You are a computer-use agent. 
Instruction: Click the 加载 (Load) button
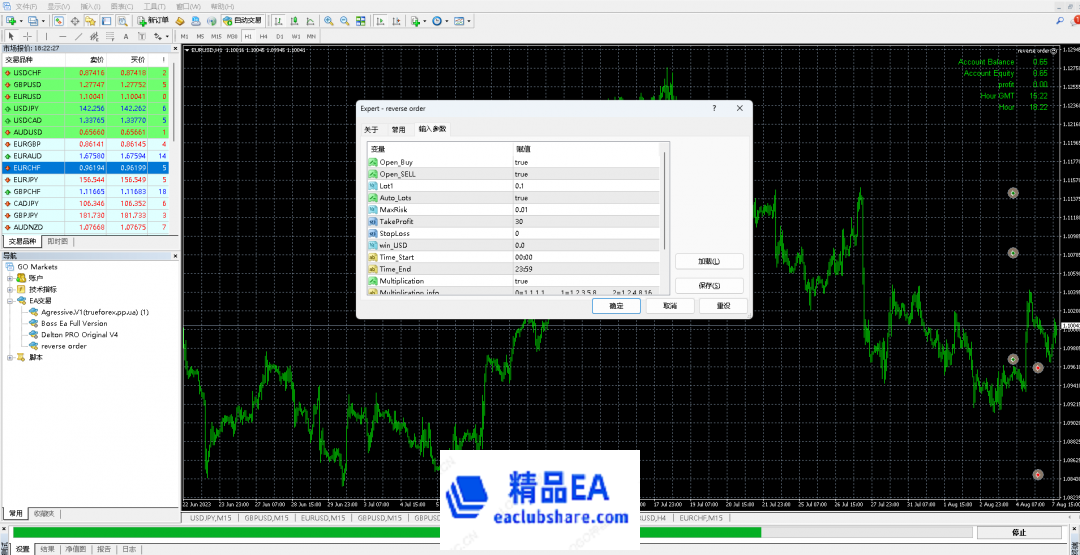pyautogui.click(x=709, y=261)
